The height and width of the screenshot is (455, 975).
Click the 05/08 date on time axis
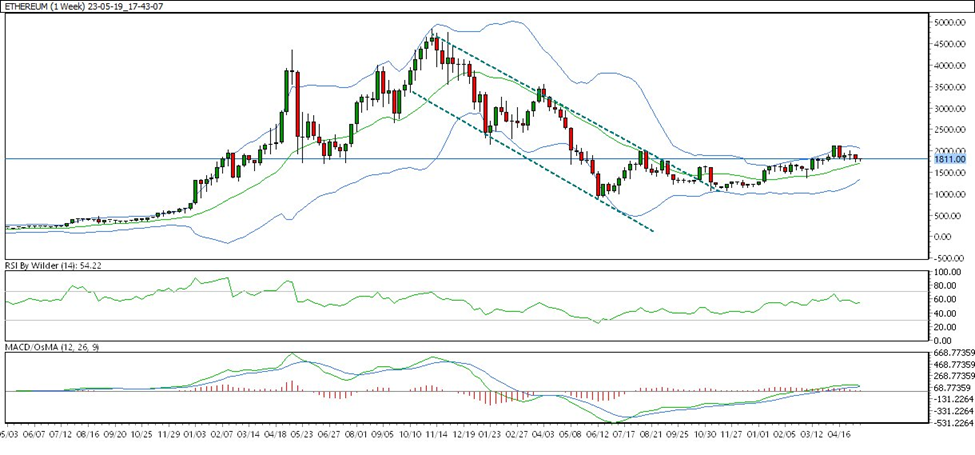[x=573, y=437]
